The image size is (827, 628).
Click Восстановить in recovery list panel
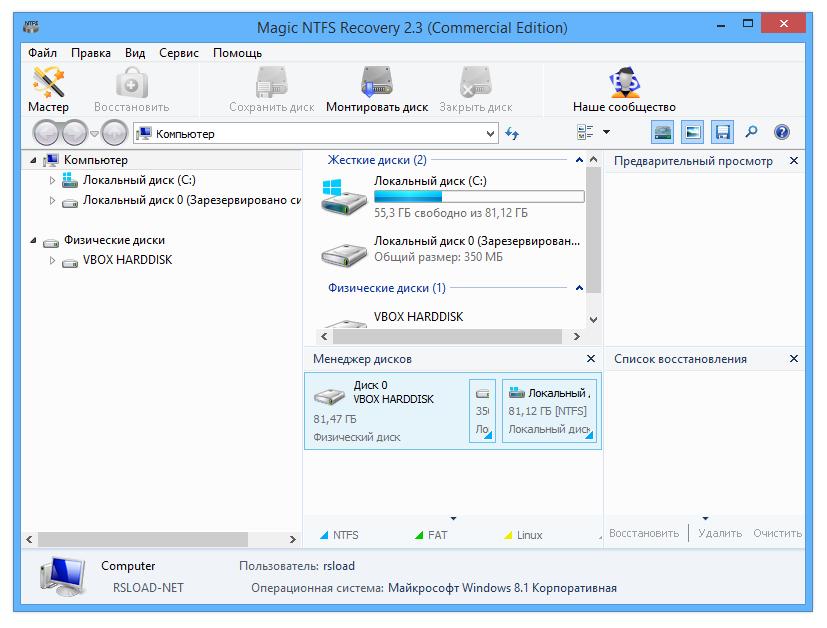[x=643, y=533]
